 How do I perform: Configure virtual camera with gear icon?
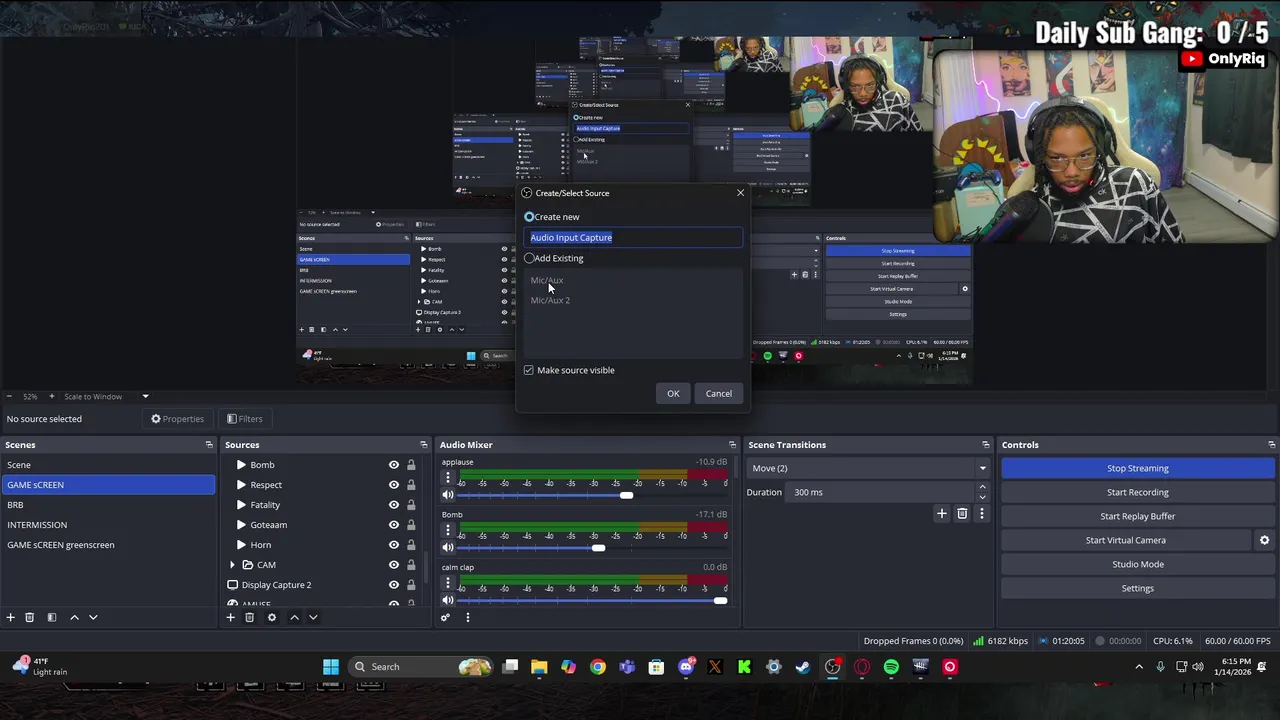pyautogui.click(x=1264, y=540)
